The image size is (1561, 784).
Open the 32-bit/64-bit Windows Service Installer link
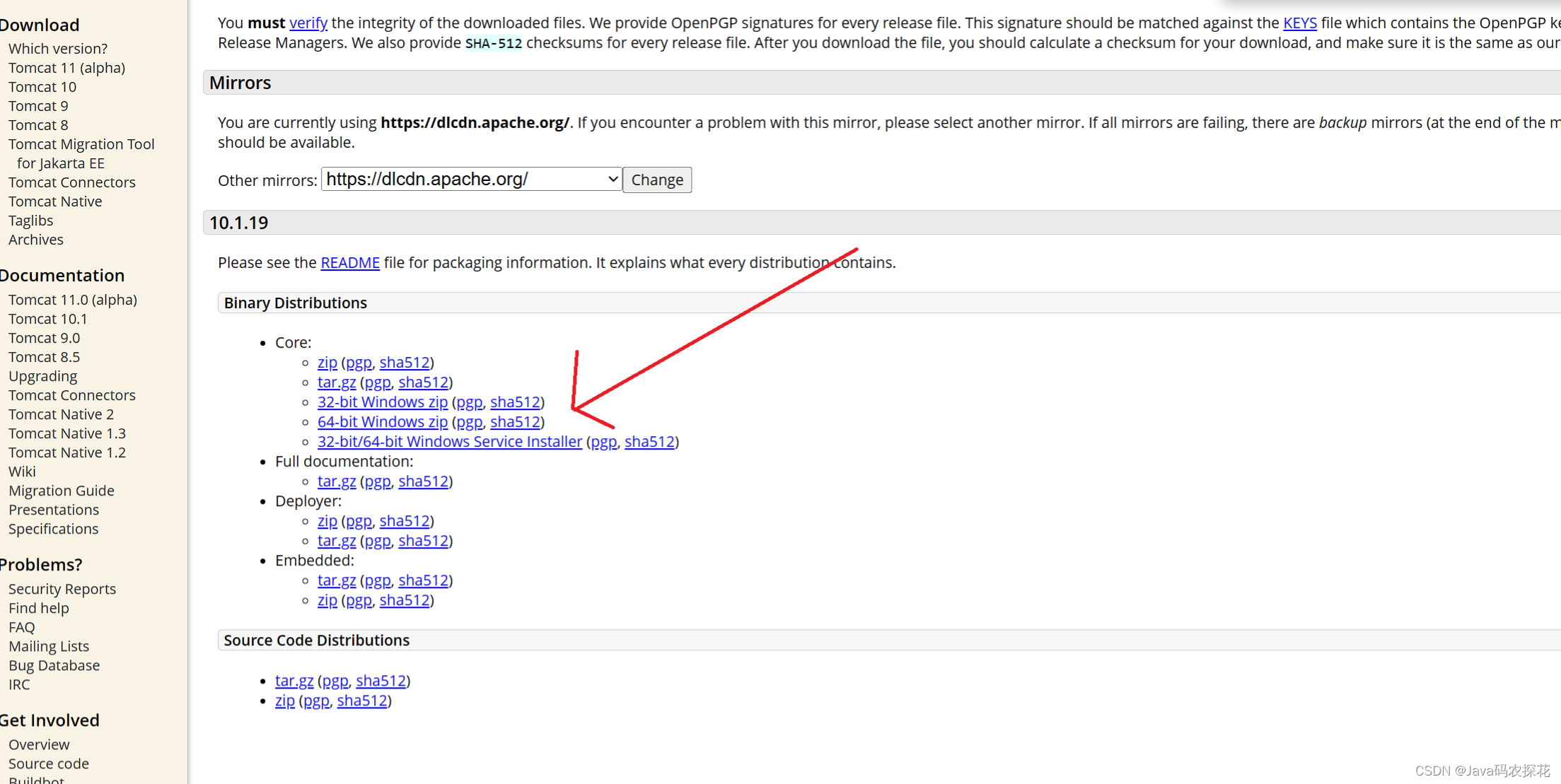pyautogui.click(x=449, y=442)
